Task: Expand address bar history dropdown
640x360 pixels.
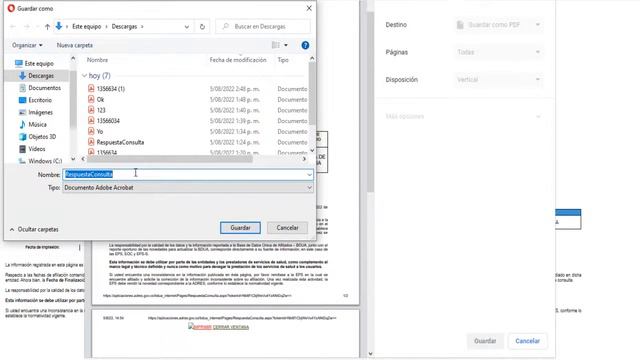Action: (x=187, y=27)
